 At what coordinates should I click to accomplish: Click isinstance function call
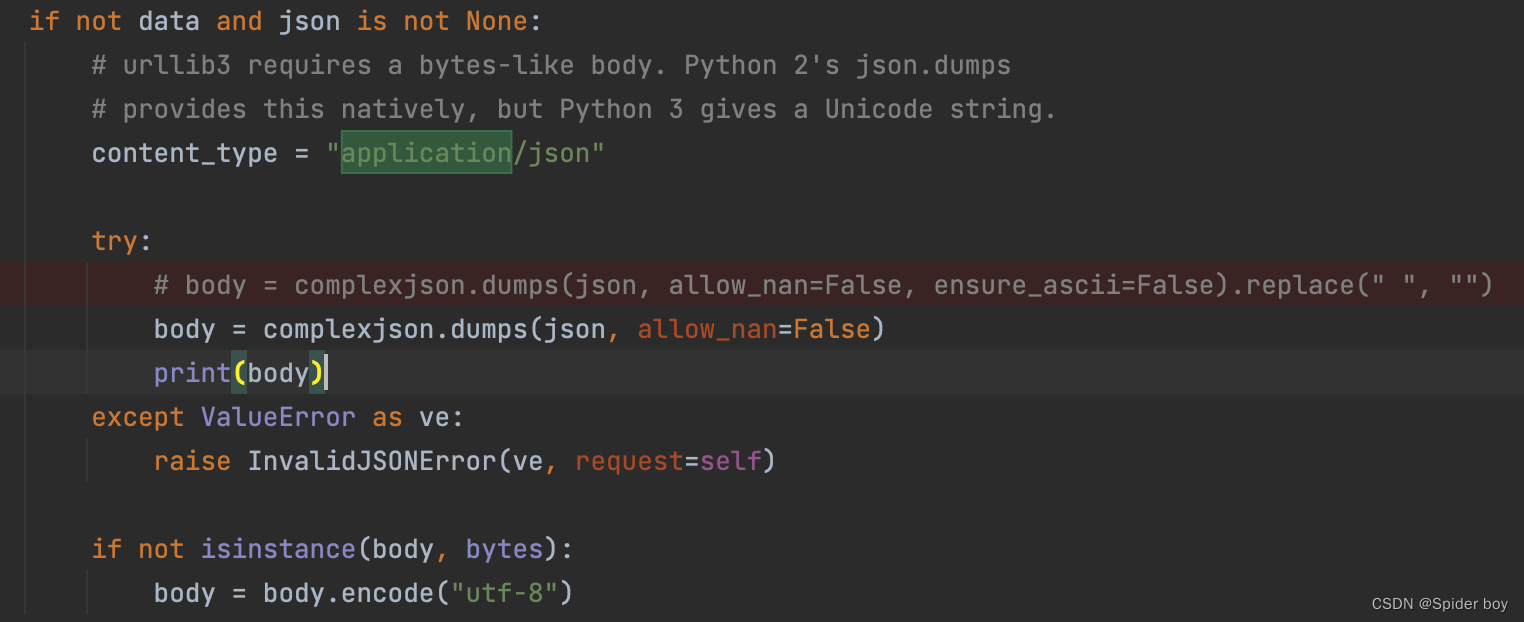(278, 549)
